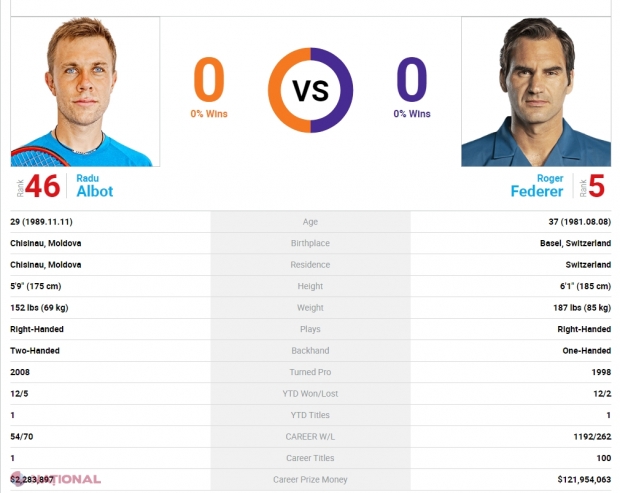Screen dimensions: 620x493
Task: Click Federer's prize money $121,954,063
Action: (584, 480)
